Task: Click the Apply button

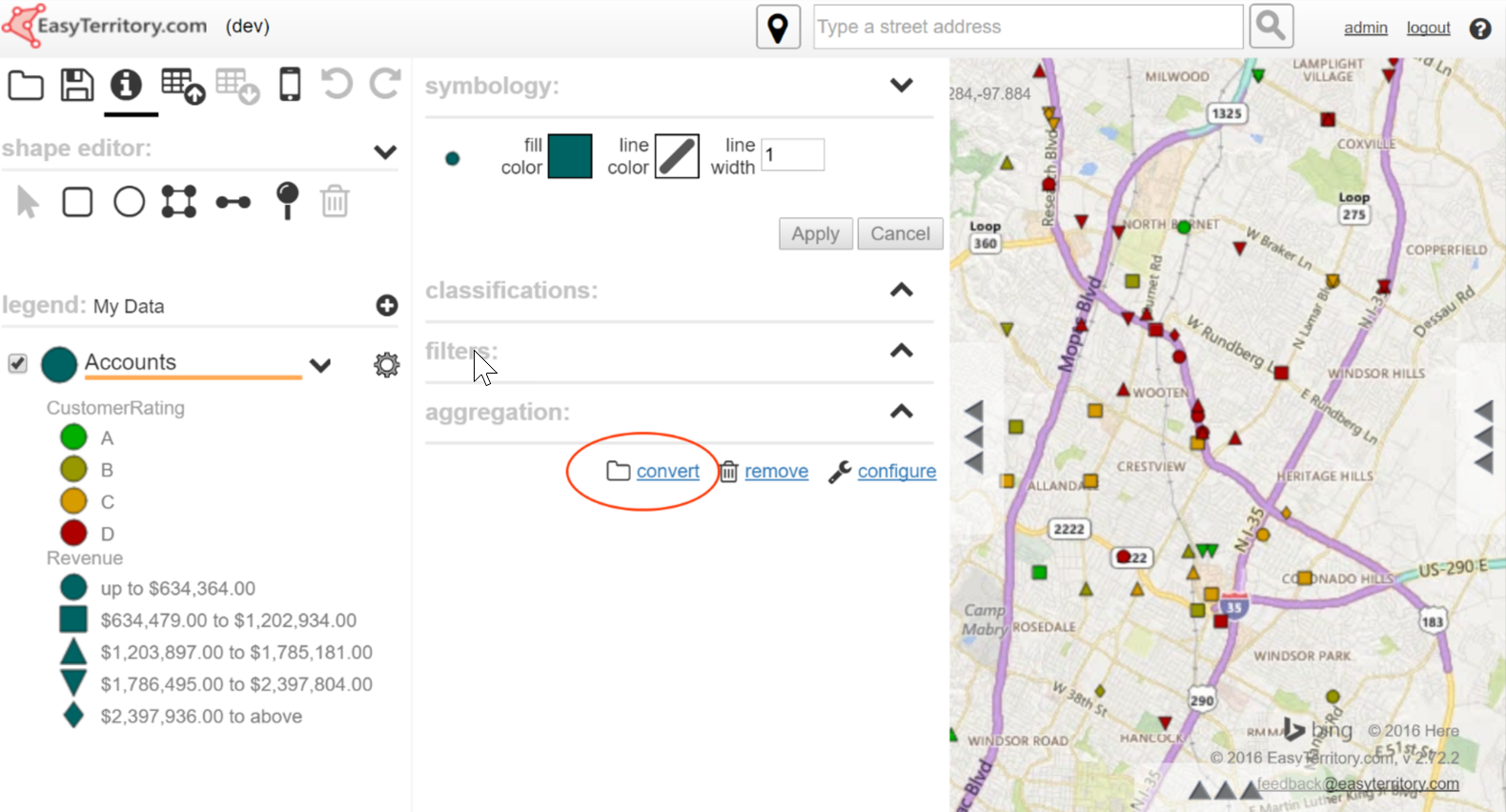Action: pos(815,233)
